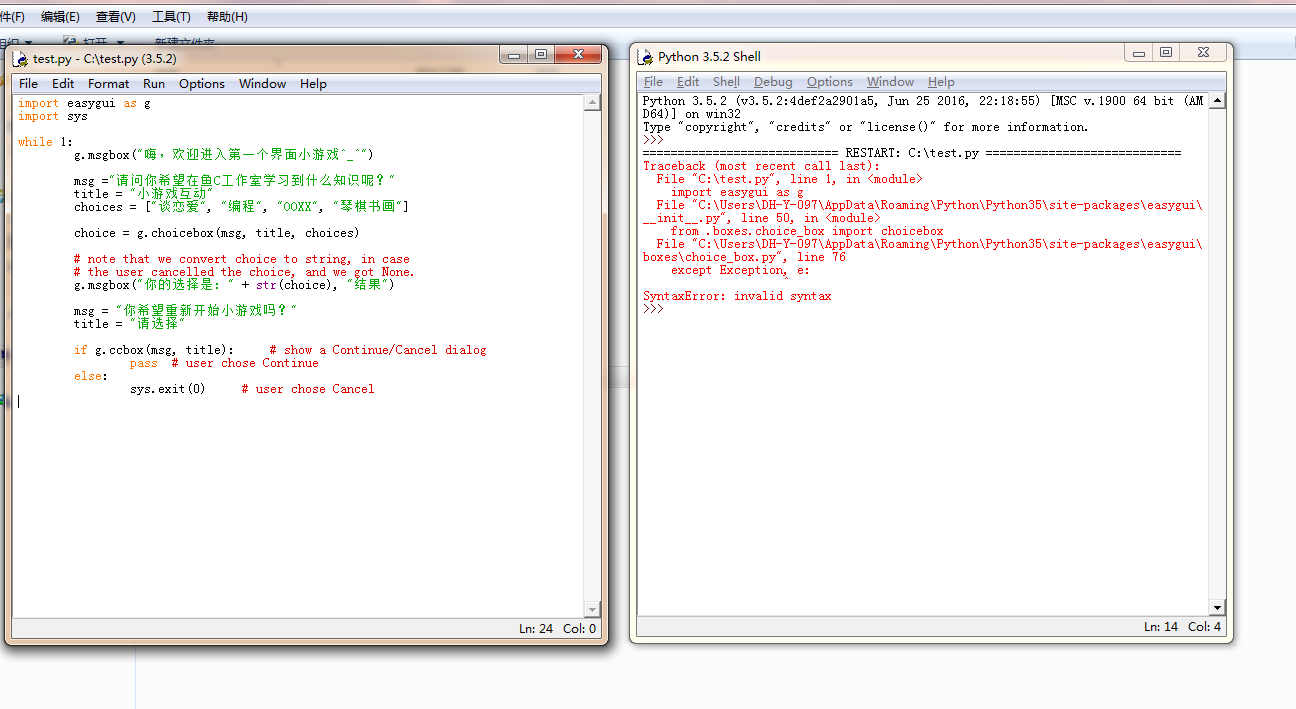This screenshot has width=1296, height=709.
Task: Click scroll down arrow in Python Shell
Action: [1217, 607]
